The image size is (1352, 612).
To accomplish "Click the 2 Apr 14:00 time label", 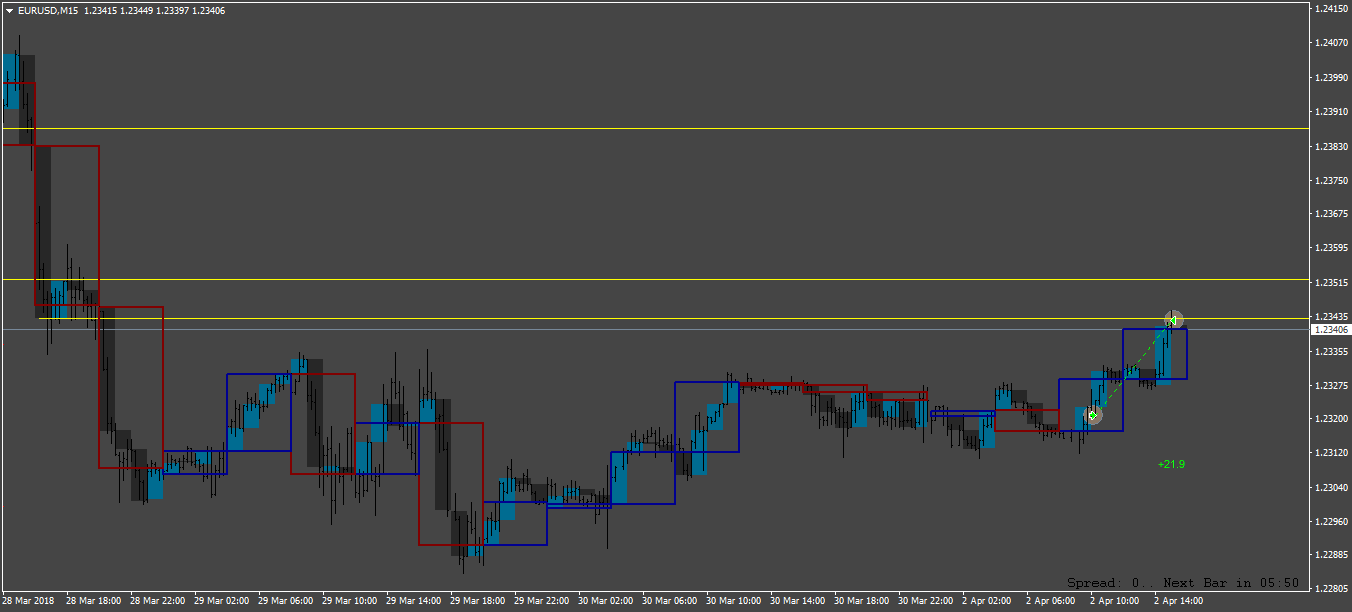I will (x=1180, y=601).
